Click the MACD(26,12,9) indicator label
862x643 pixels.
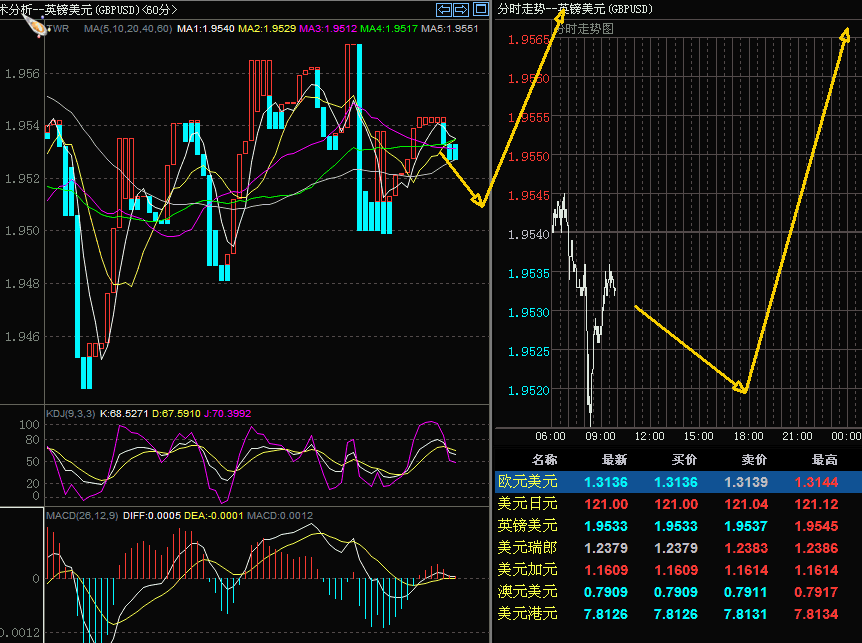tap(83, 516)
